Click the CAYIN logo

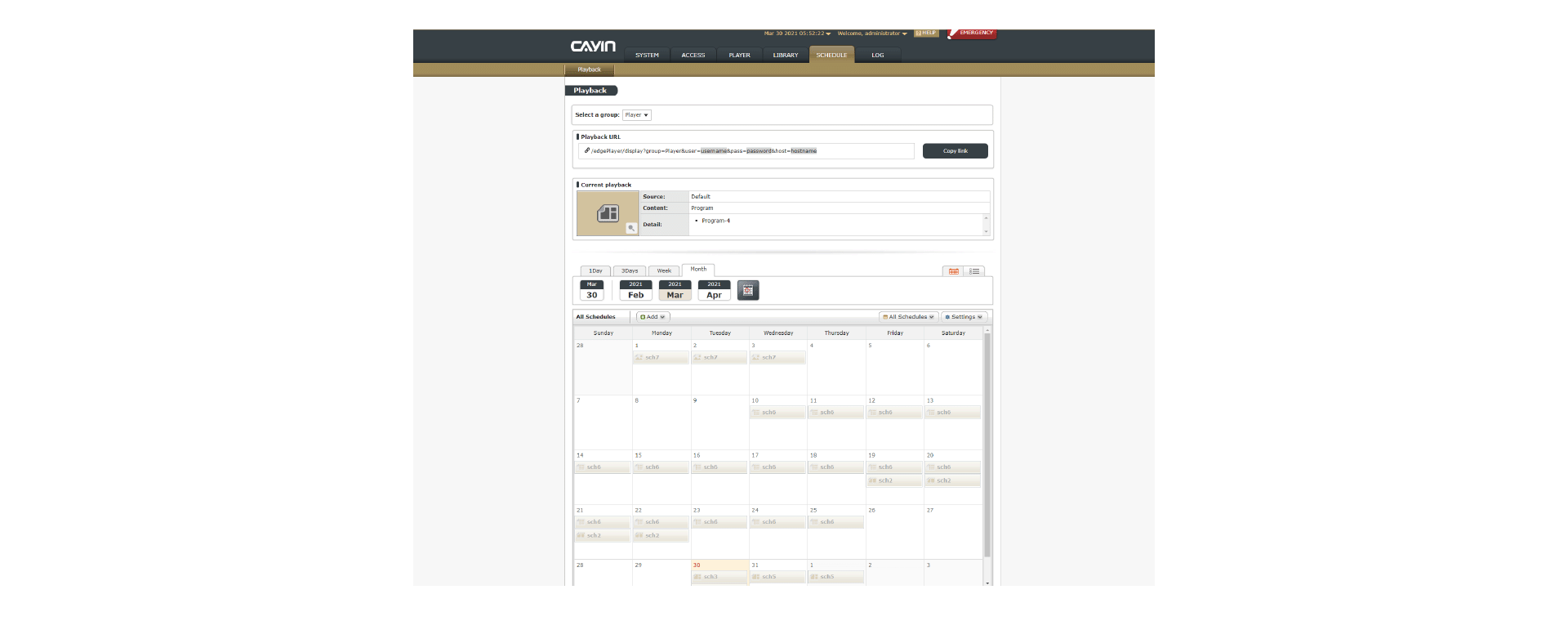(x=593, y=47)
